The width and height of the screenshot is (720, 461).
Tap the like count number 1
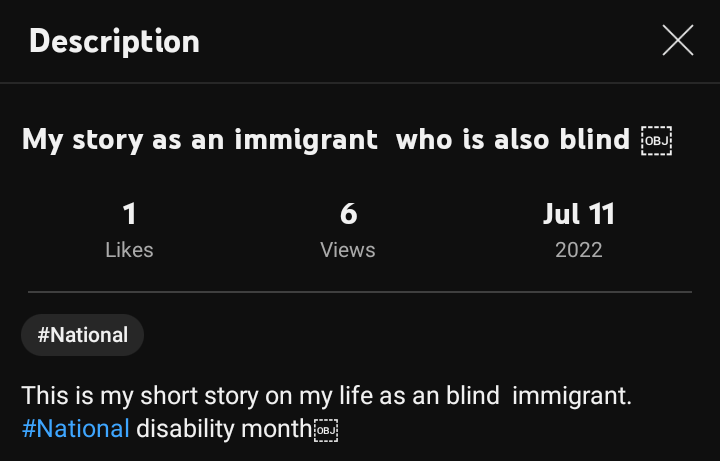pos(129,213)
